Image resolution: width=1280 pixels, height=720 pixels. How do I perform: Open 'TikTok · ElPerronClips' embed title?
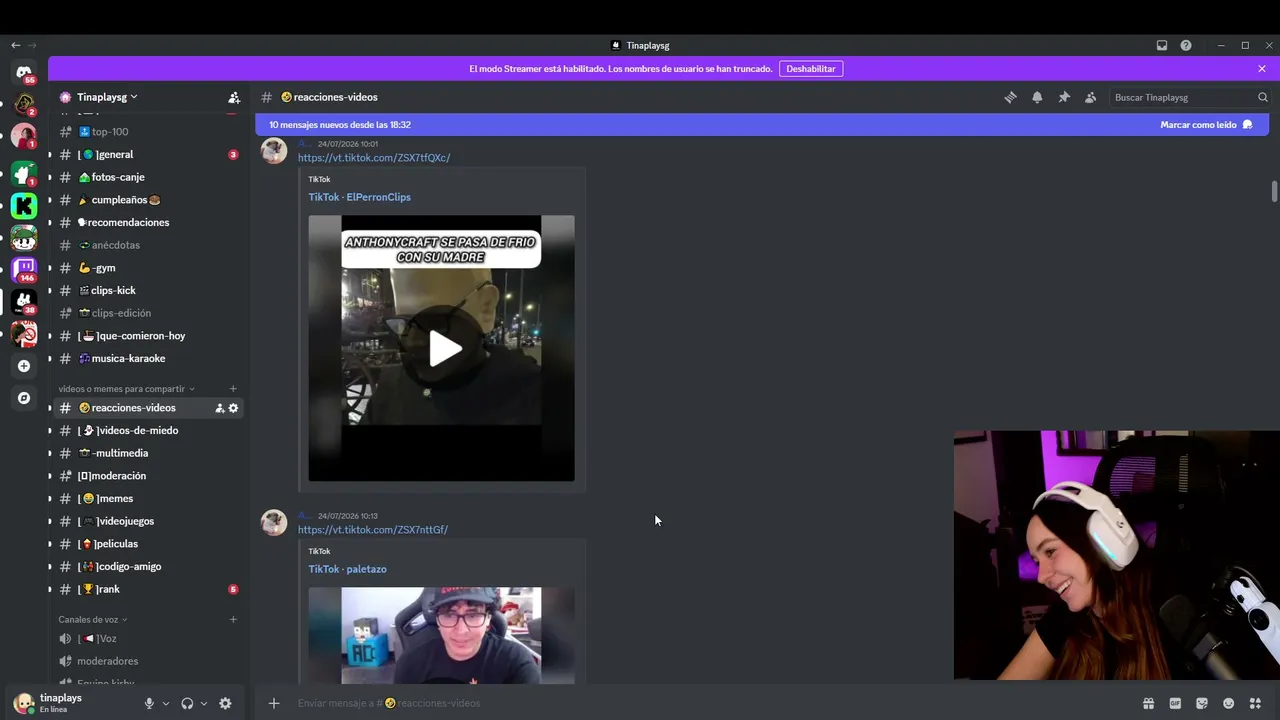[x=359, y=197]
